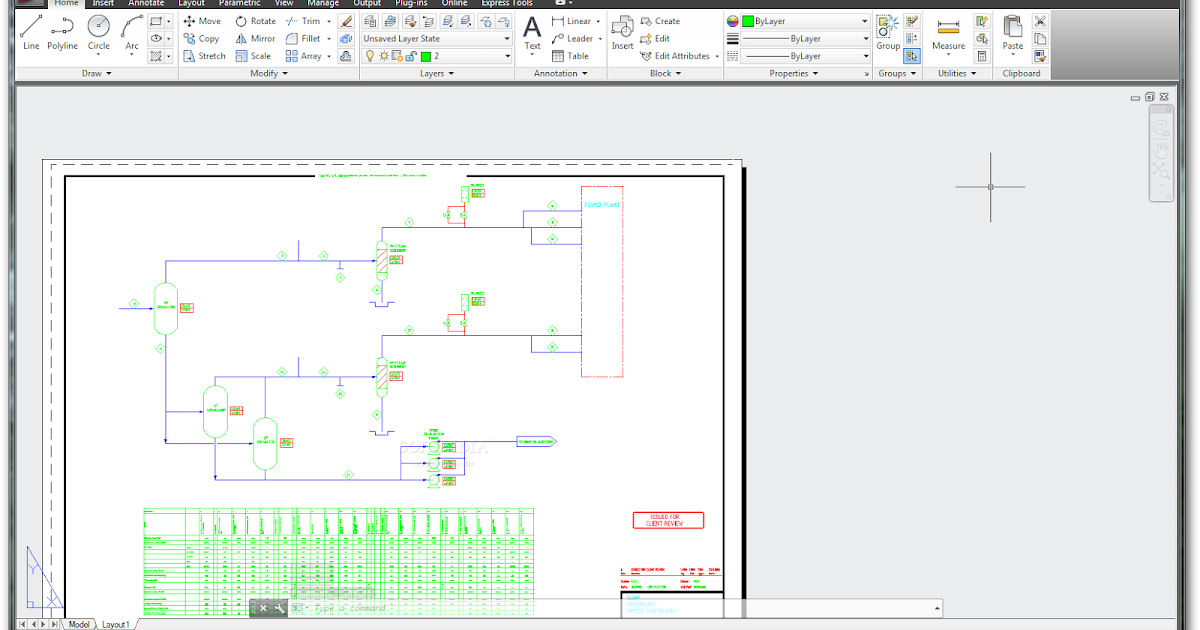Screen dimensions: 1200x630
Task: Click the Cut scissors icon
Action: pyautogui.click(x=1040, y=21)
